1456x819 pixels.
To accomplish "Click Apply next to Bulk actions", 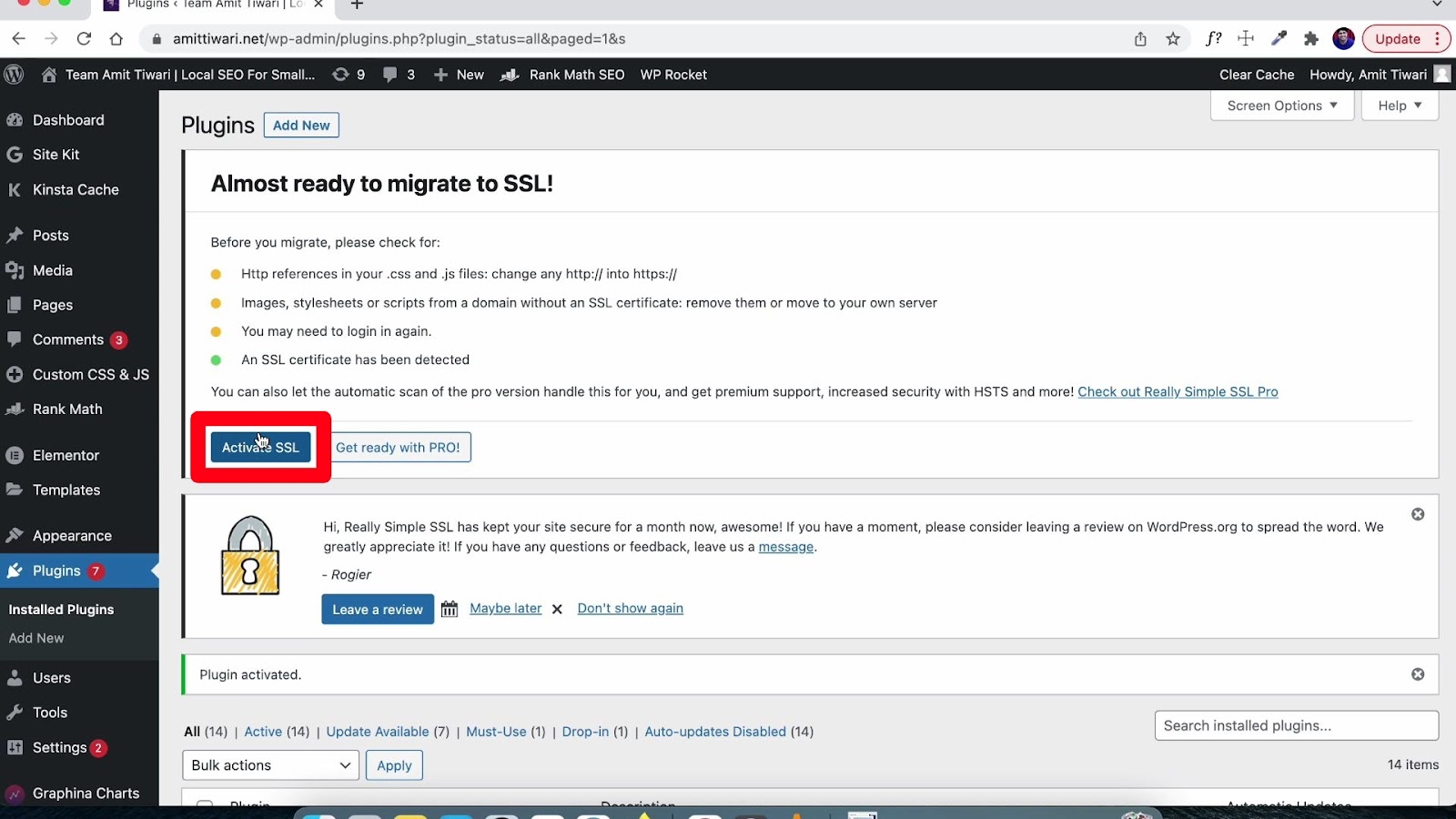I will (394, 765).
